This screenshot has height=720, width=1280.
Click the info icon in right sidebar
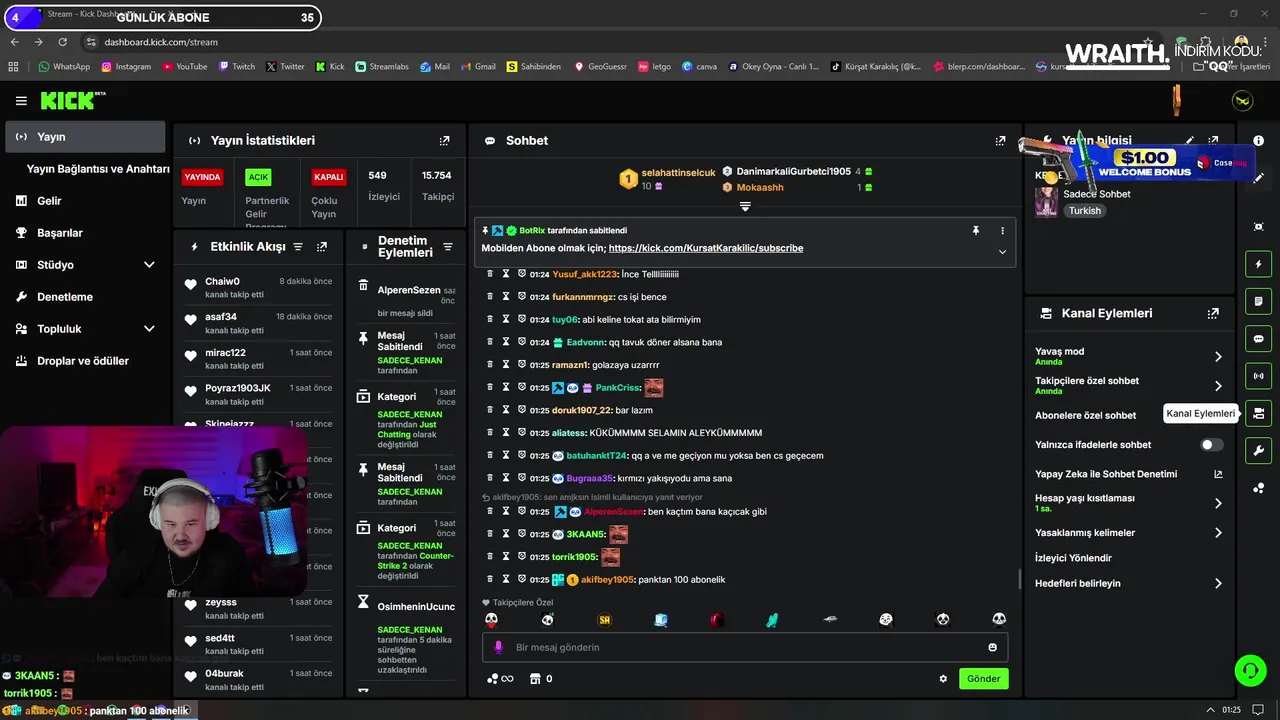[x=1258, y=141]
